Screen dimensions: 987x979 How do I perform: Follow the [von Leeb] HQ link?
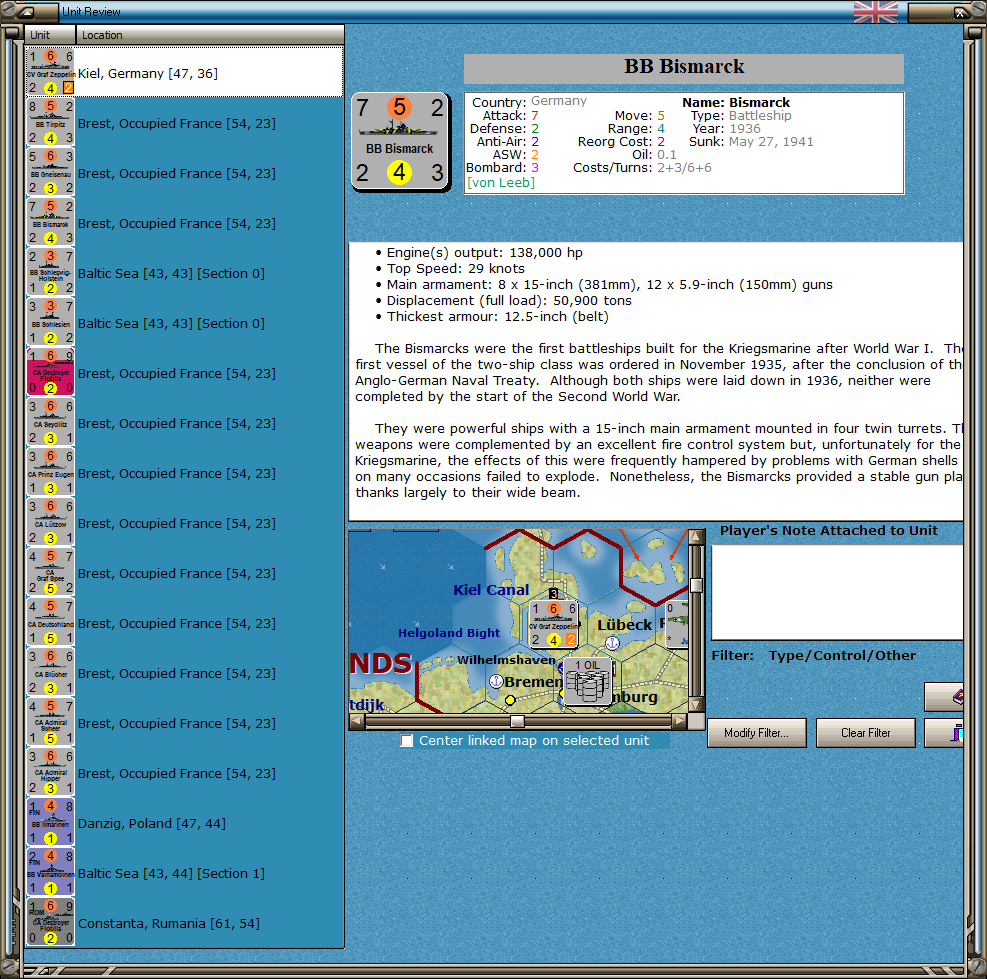coord(500,183)
